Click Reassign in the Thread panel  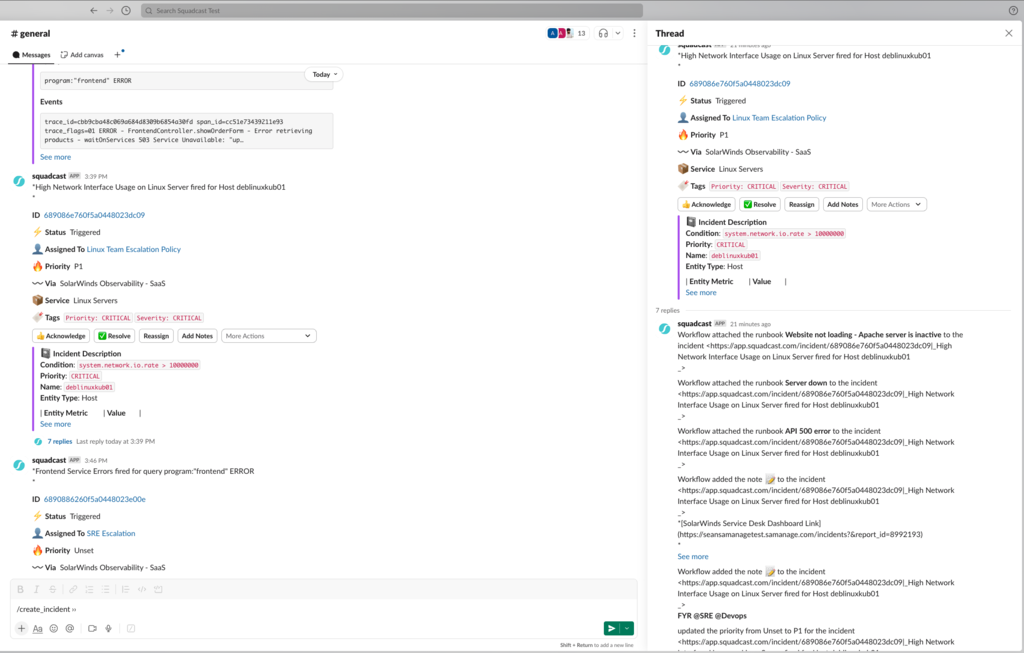(801, 204)
